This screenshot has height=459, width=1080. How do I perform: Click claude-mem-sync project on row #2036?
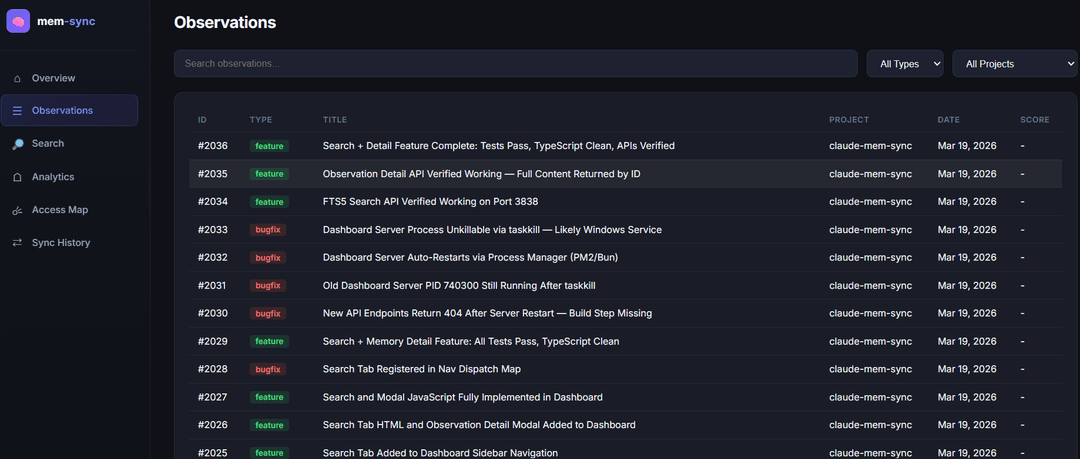coord(871,146)
